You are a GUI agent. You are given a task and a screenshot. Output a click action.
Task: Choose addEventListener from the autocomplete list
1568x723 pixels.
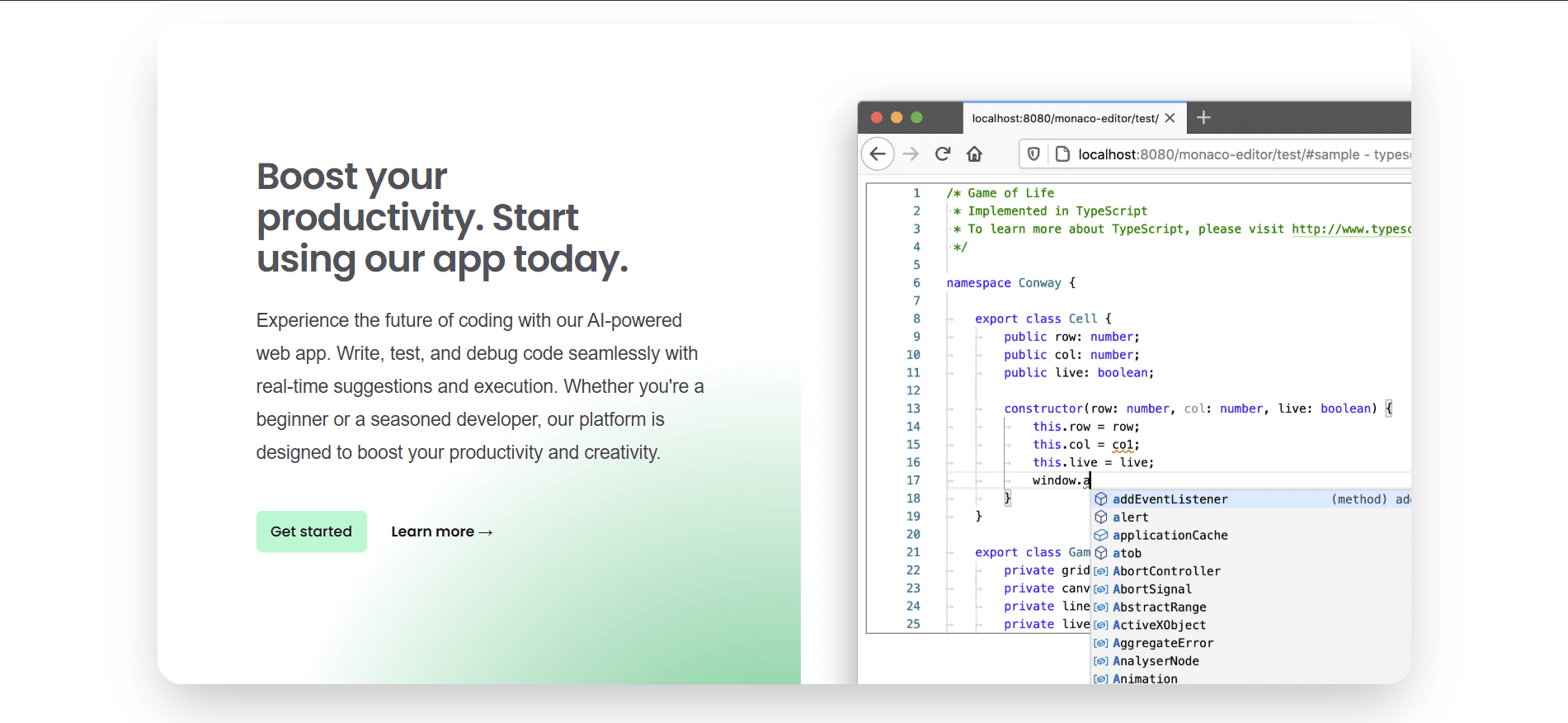point(1170,499)
